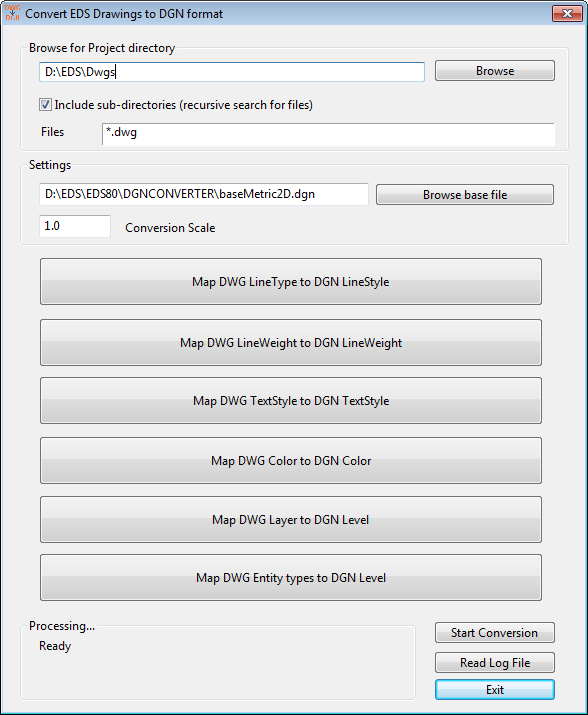588x715 pixels.
Task: Open Map DWG Layer to DGN Level
Action: pos(291,519)
